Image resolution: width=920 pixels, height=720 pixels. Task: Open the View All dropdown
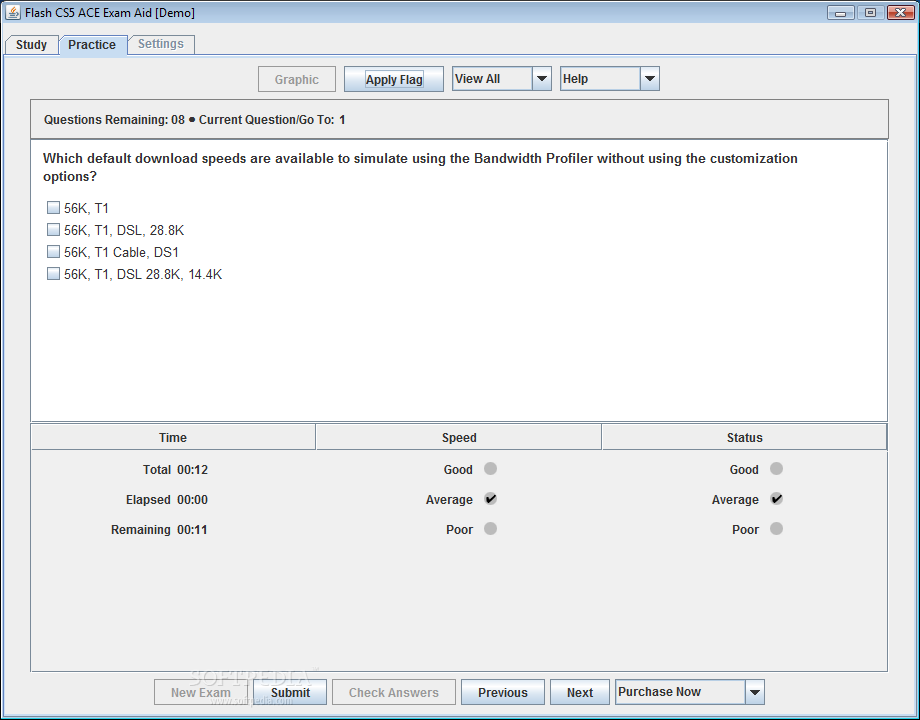point(502,79)
